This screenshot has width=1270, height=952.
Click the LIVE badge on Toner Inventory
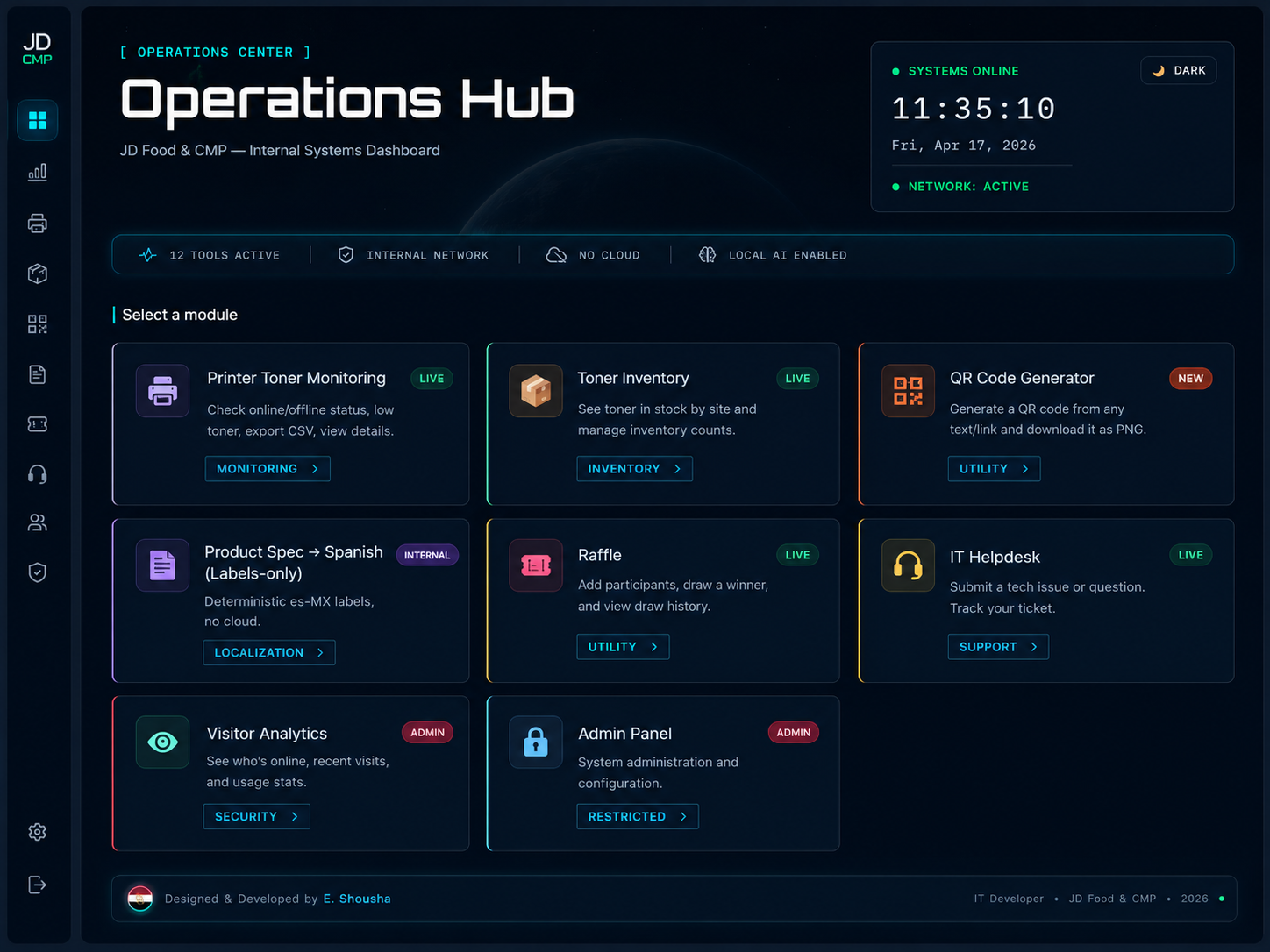[797, 379]
